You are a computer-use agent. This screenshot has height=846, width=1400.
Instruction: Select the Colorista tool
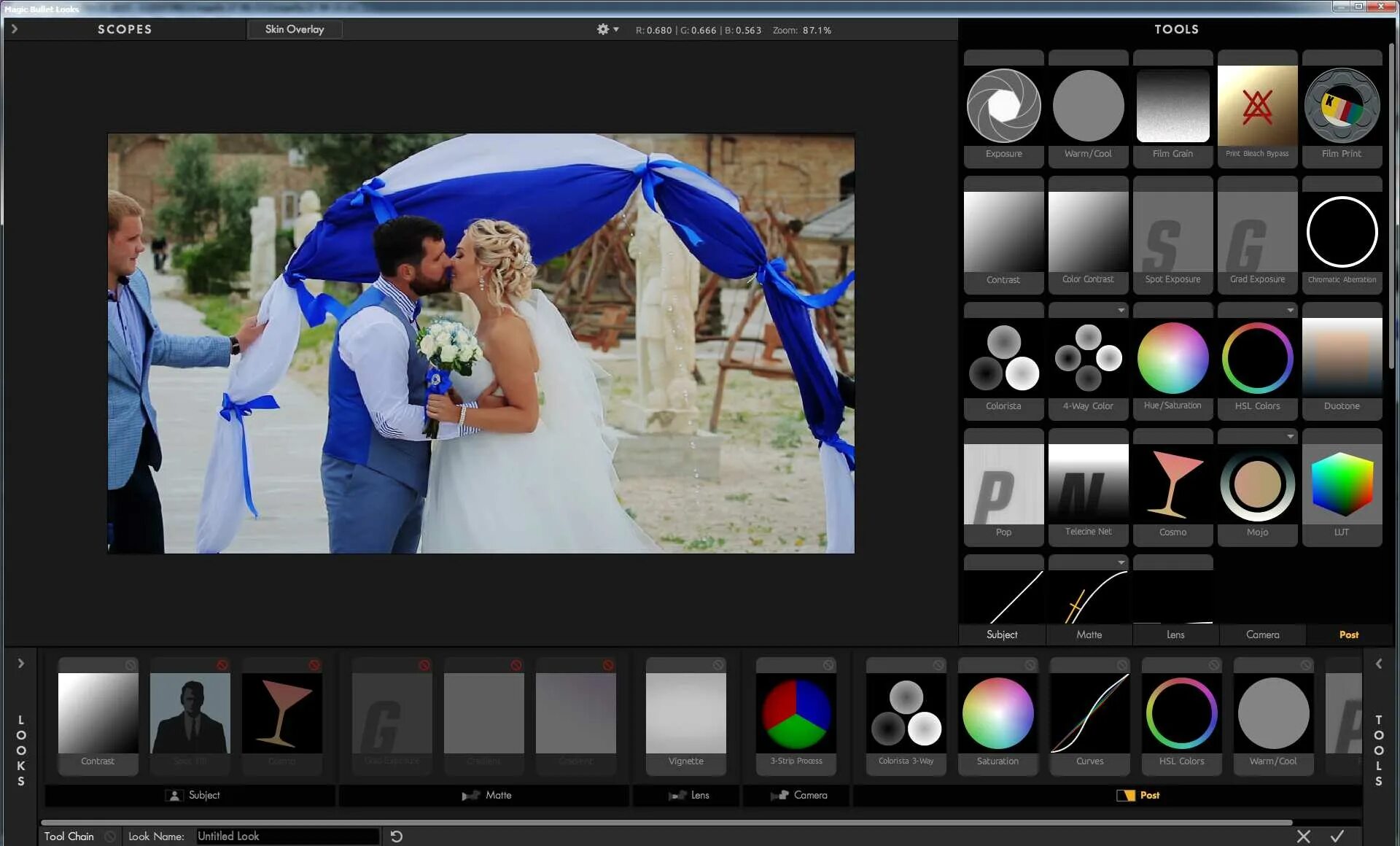coord(1002,360)
